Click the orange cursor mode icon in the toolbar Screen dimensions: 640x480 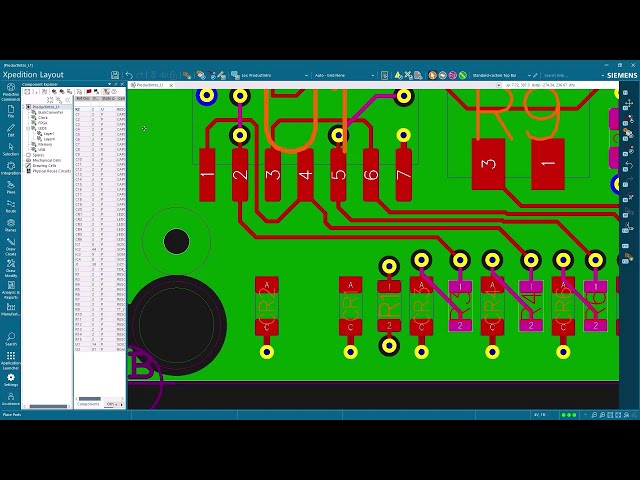[x=433, y=75]
